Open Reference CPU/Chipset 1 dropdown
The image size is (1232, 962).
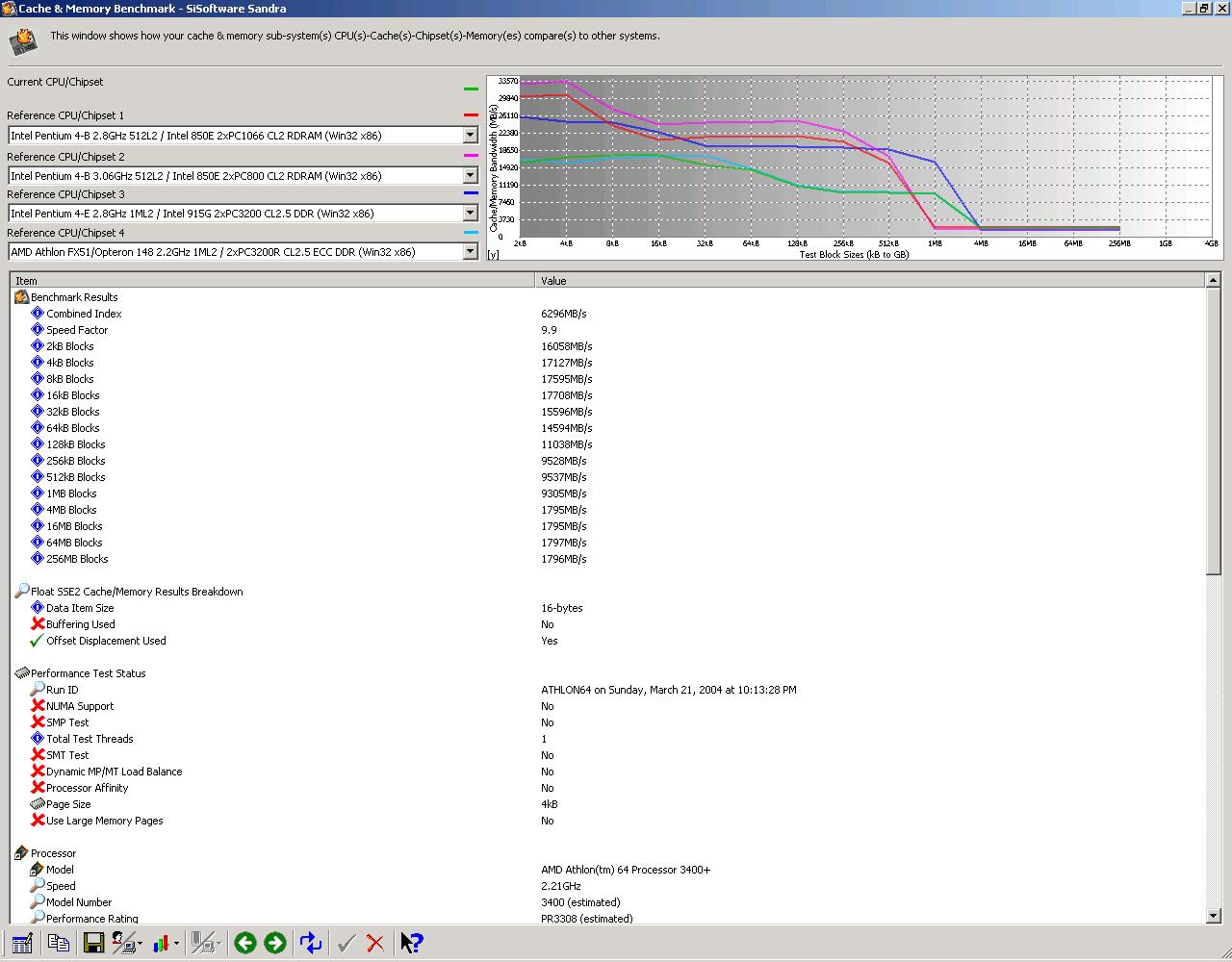click(470, 136)
